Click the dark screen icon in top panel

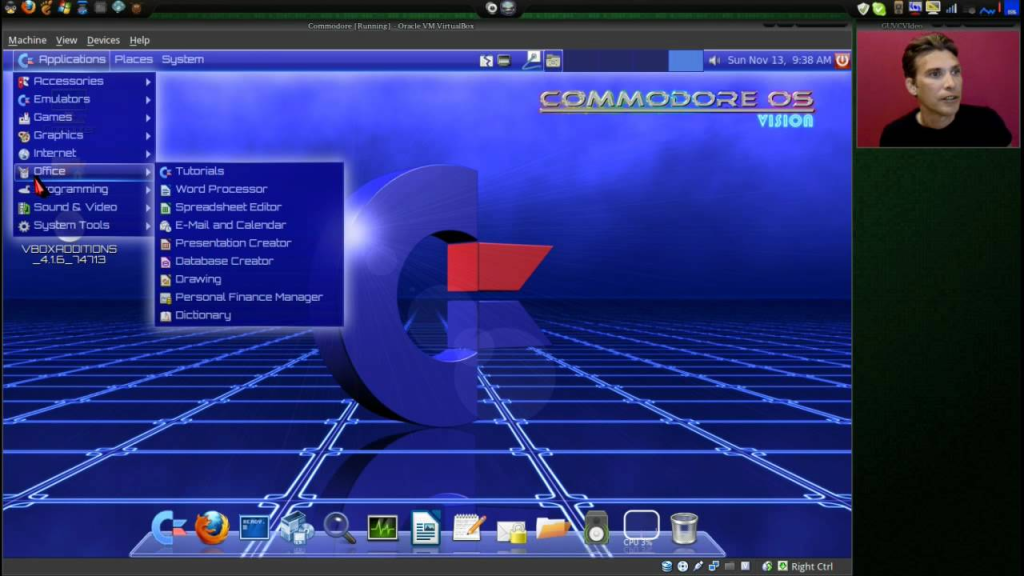click(x=504, y=61)
